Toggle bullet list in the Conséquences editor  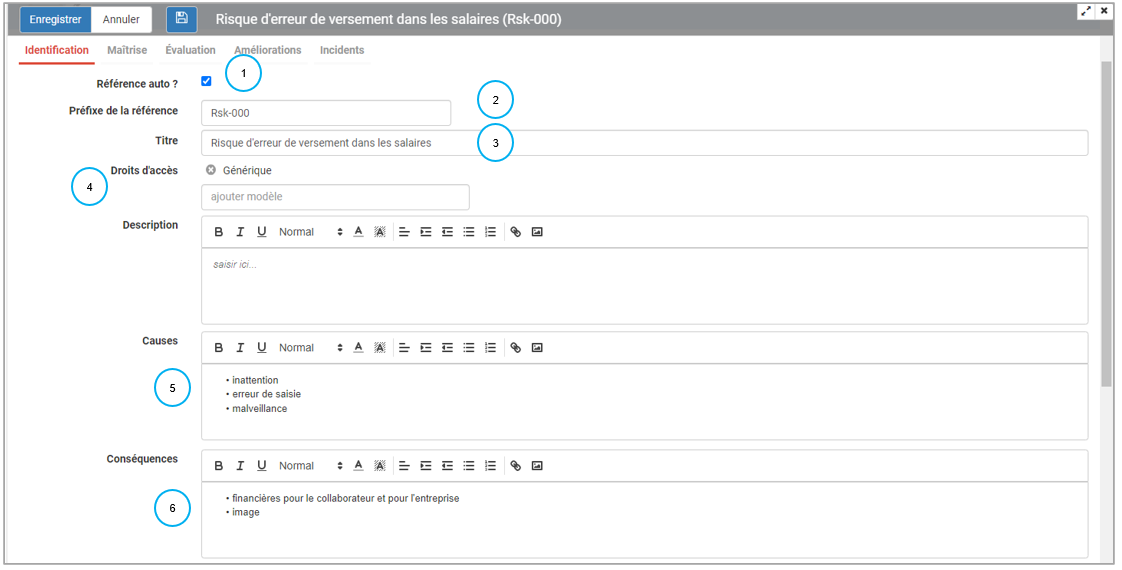coord(468,466)
